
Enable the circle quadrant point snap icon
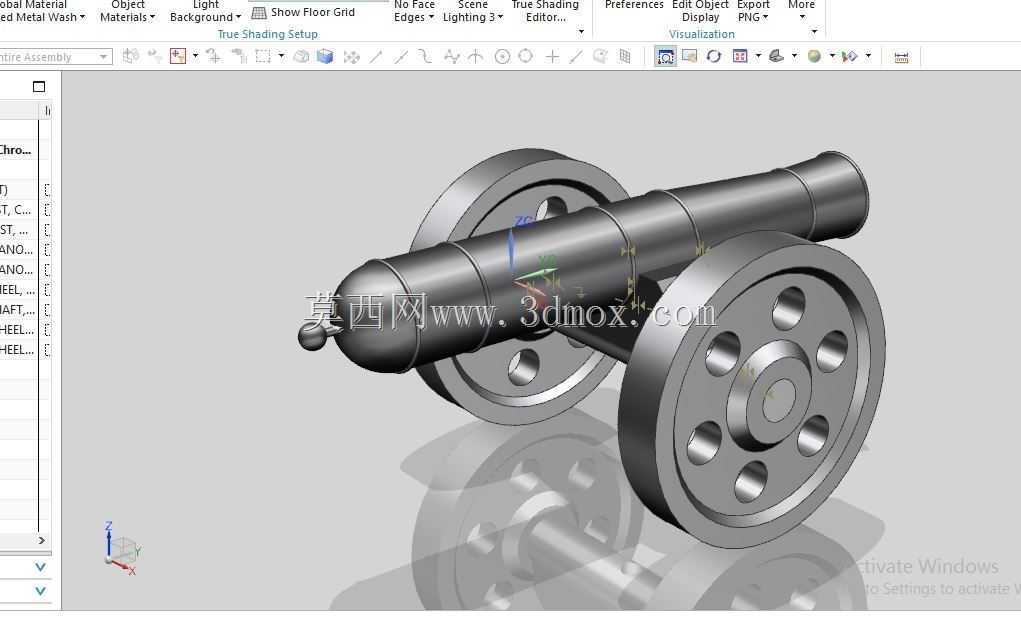[x=525, y=57]
